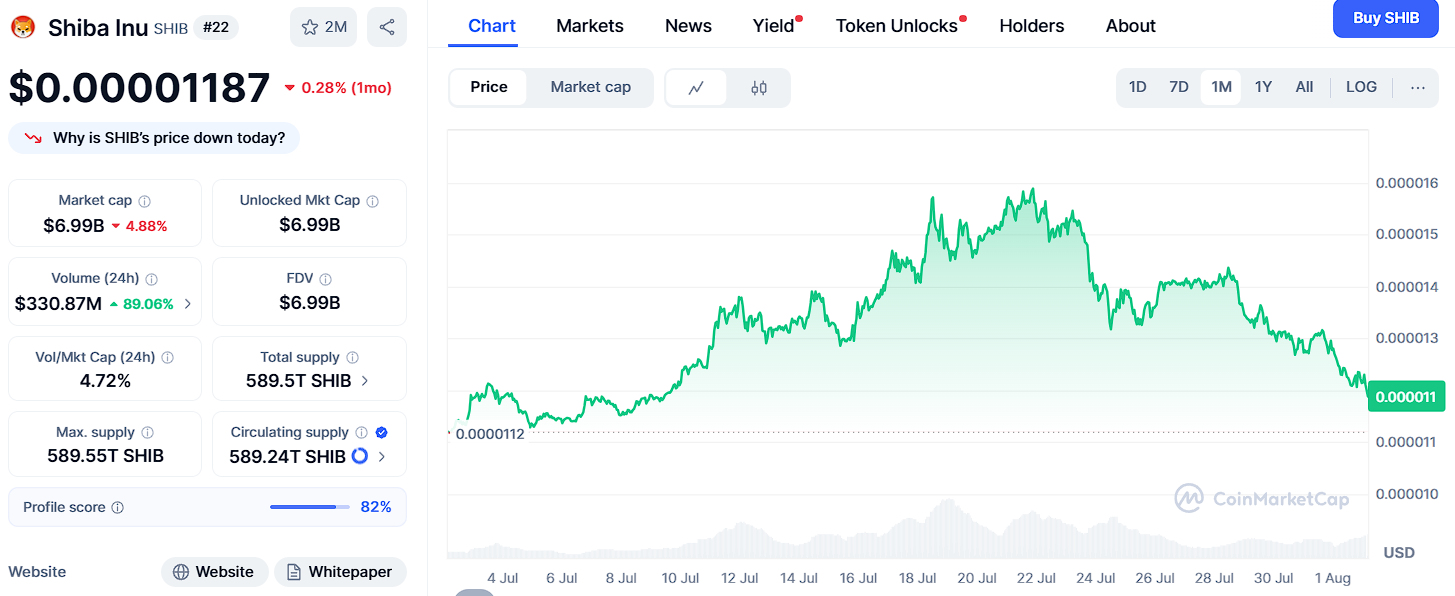This screenshot has width=1455, height=596.
Task: Click the 589.55T SHIB max supply
Action: 105,456
